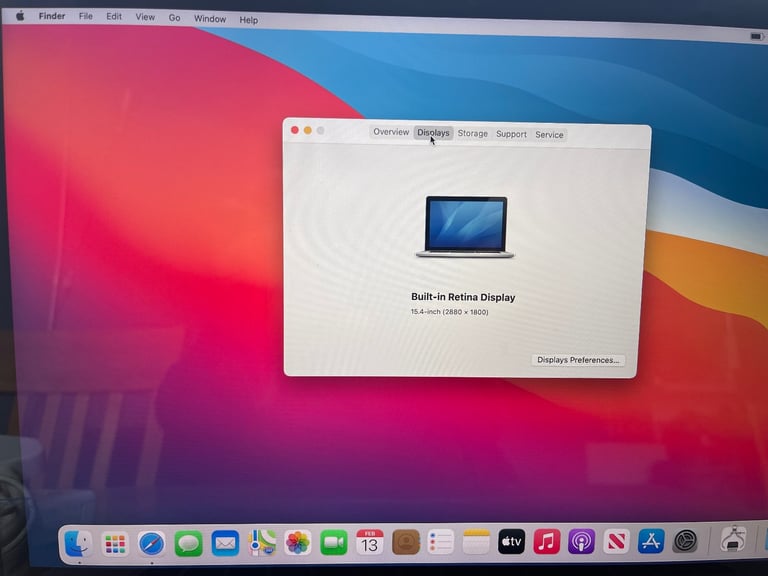Open Calendar showing 13 in Dock
The image size is (768, 576).
click(370, 542)
